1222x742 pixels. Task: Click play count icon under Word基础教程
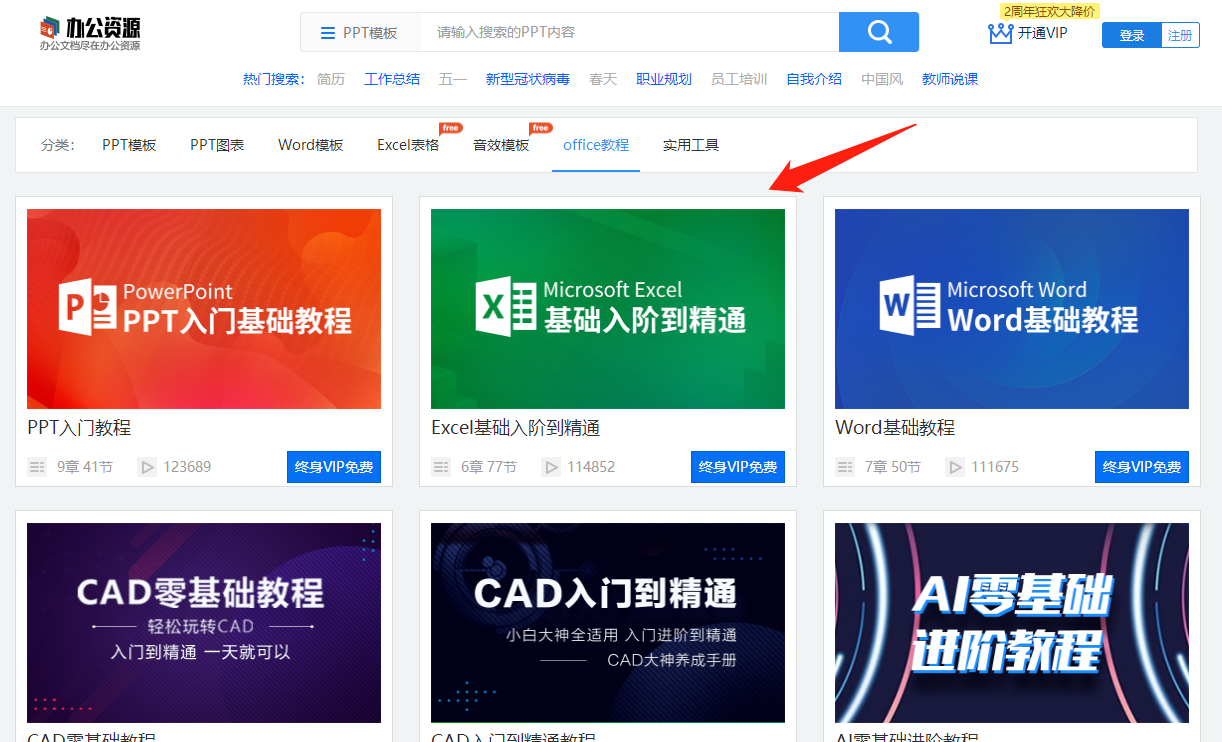point(955,467)
